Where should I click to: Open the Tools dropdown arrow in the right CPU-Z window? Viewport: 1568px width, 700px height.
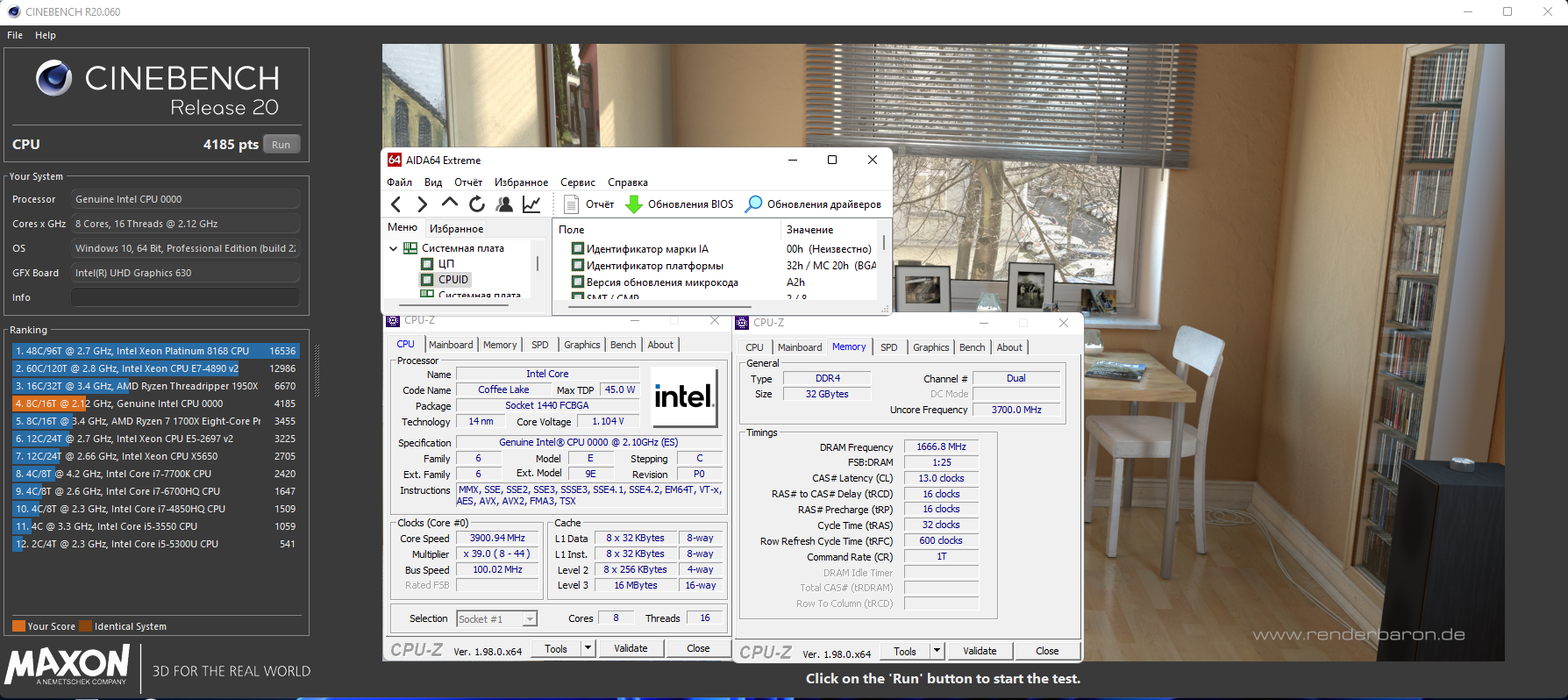[x=937, y=651]
